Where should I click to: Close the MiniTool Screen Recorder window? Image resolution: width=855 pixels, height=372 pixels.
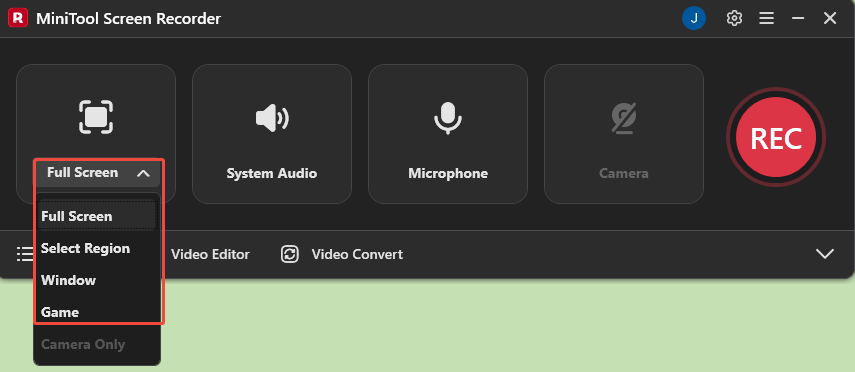830,19
